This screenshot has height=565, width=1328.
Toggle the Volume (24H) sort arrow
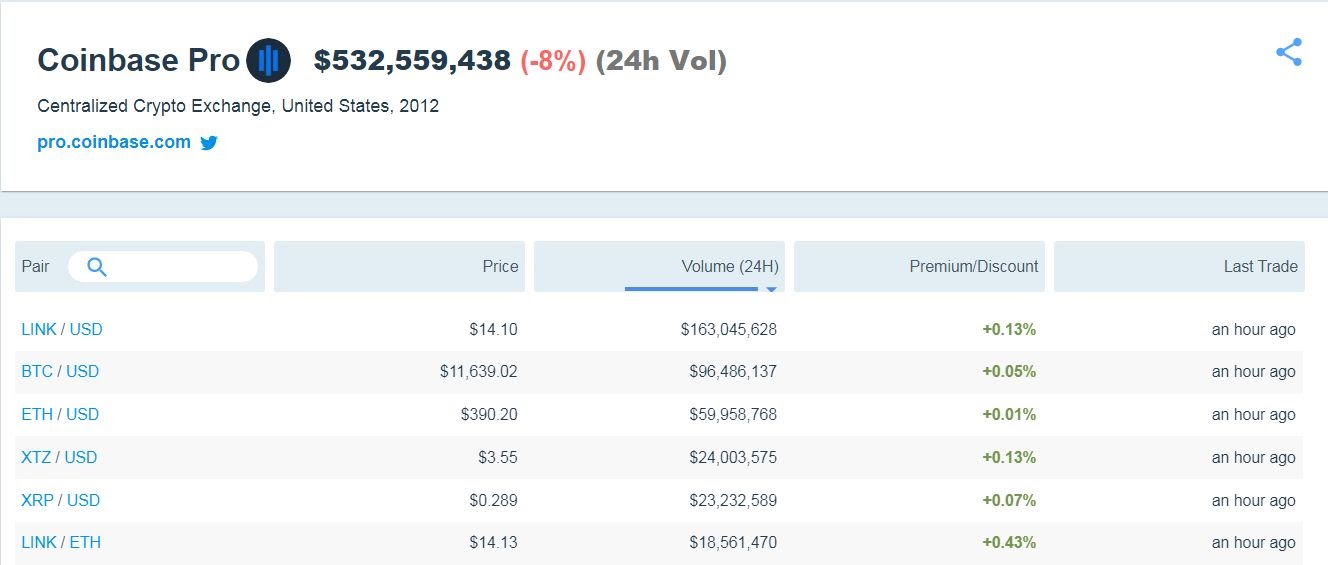[771, 289]
